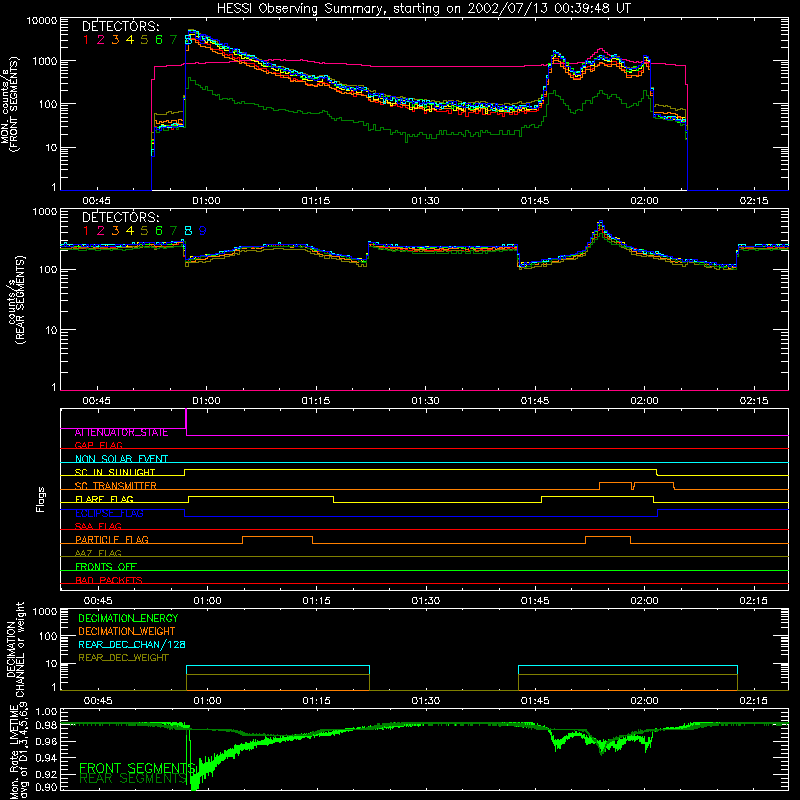Screen dimensions: 800x800
Task: Click 02:15 time tick under front segments plot
Action: (754, 201)
